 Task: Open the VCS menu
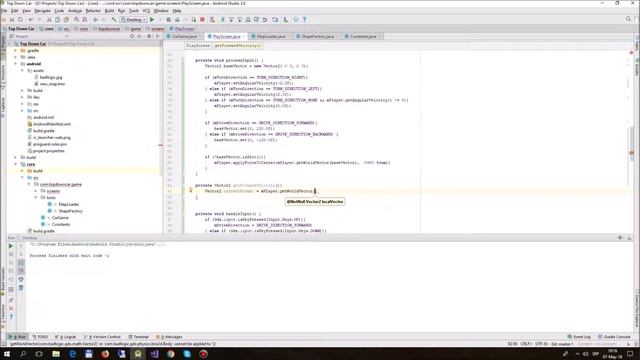pos(146,11)
